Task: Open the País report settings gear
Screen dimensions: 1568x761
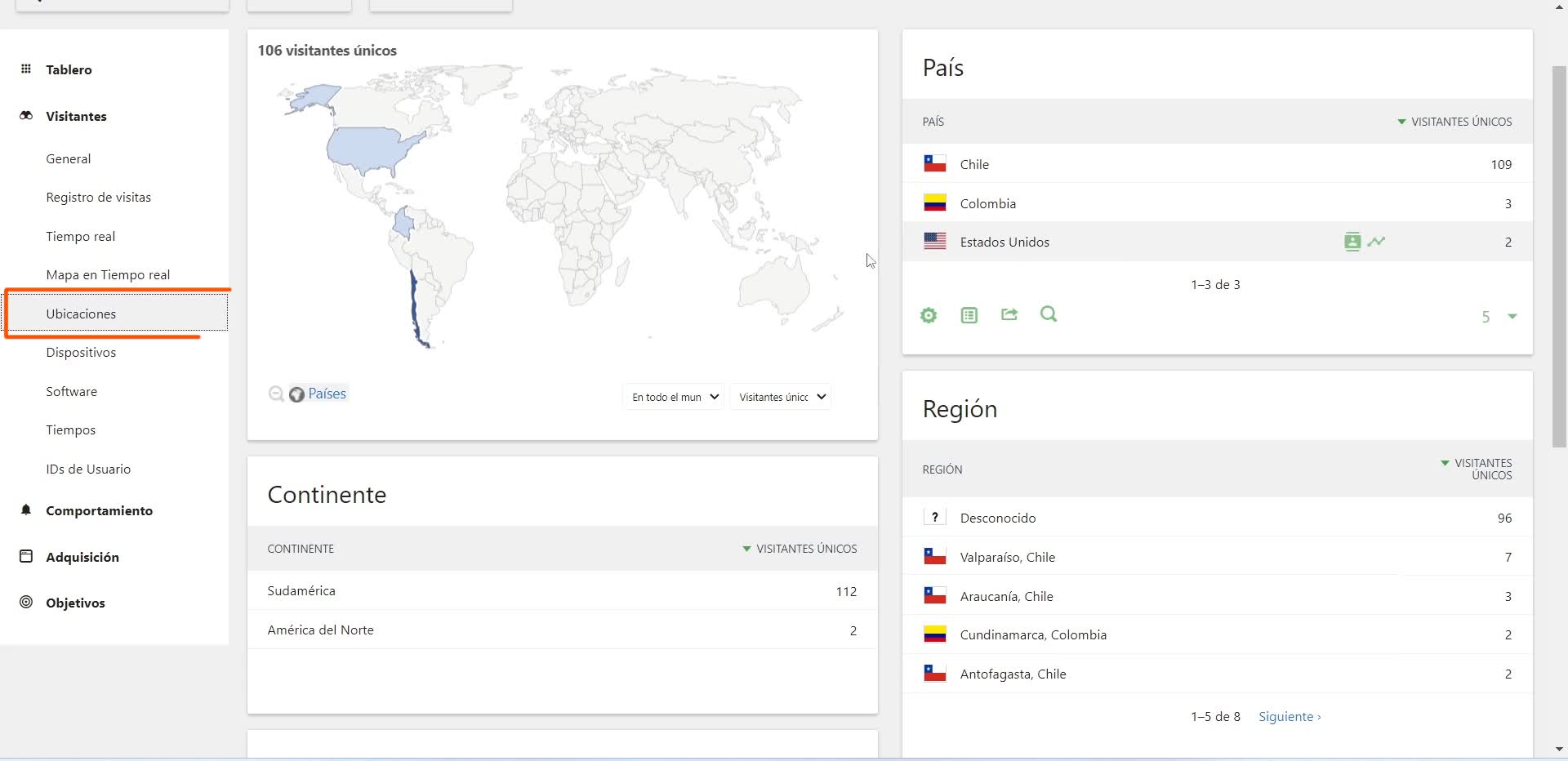Action: (x=929, y=315)
